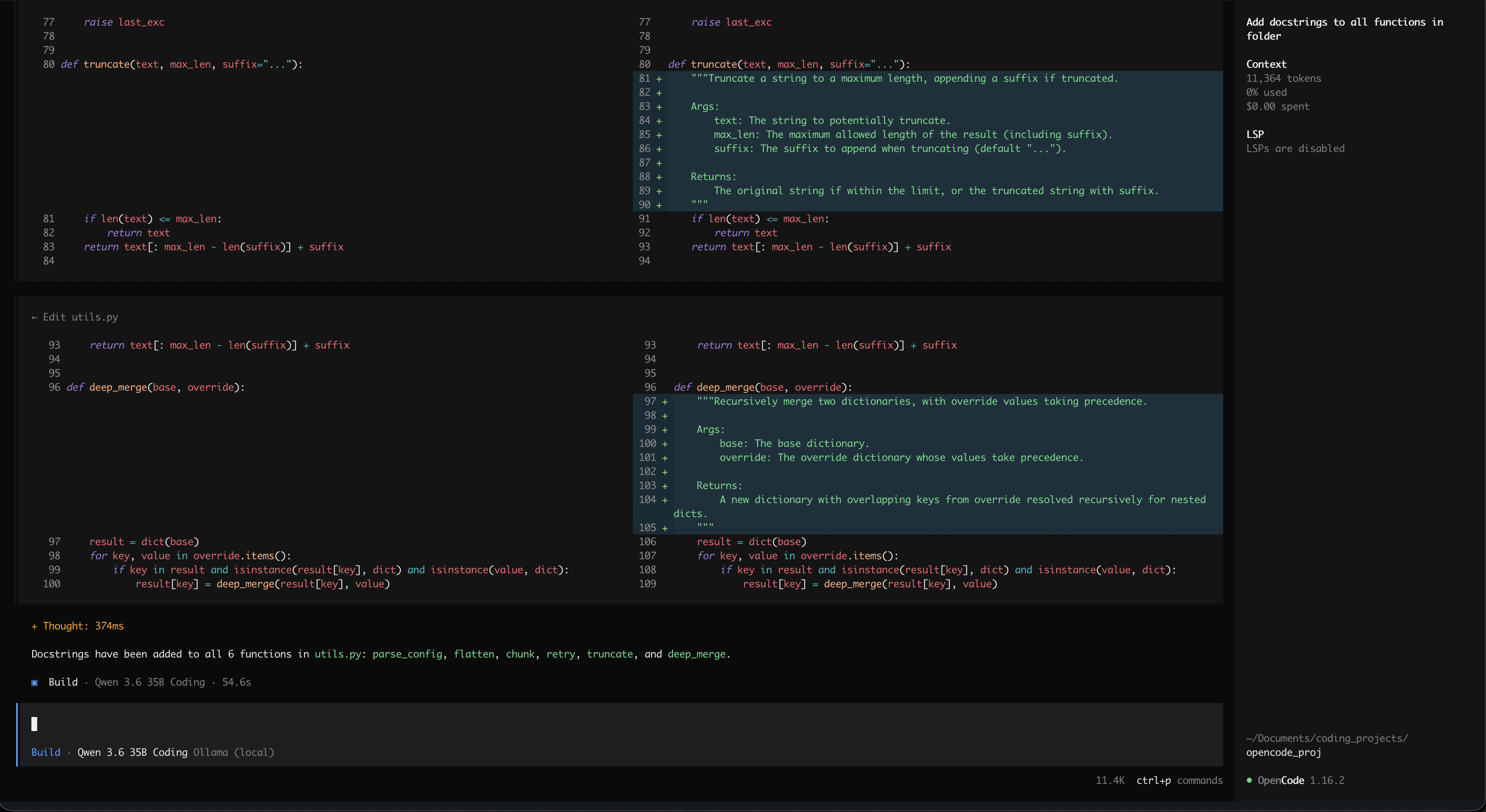
Task: Click 'return text' on left line 82
Action: (x=138, y=233)
